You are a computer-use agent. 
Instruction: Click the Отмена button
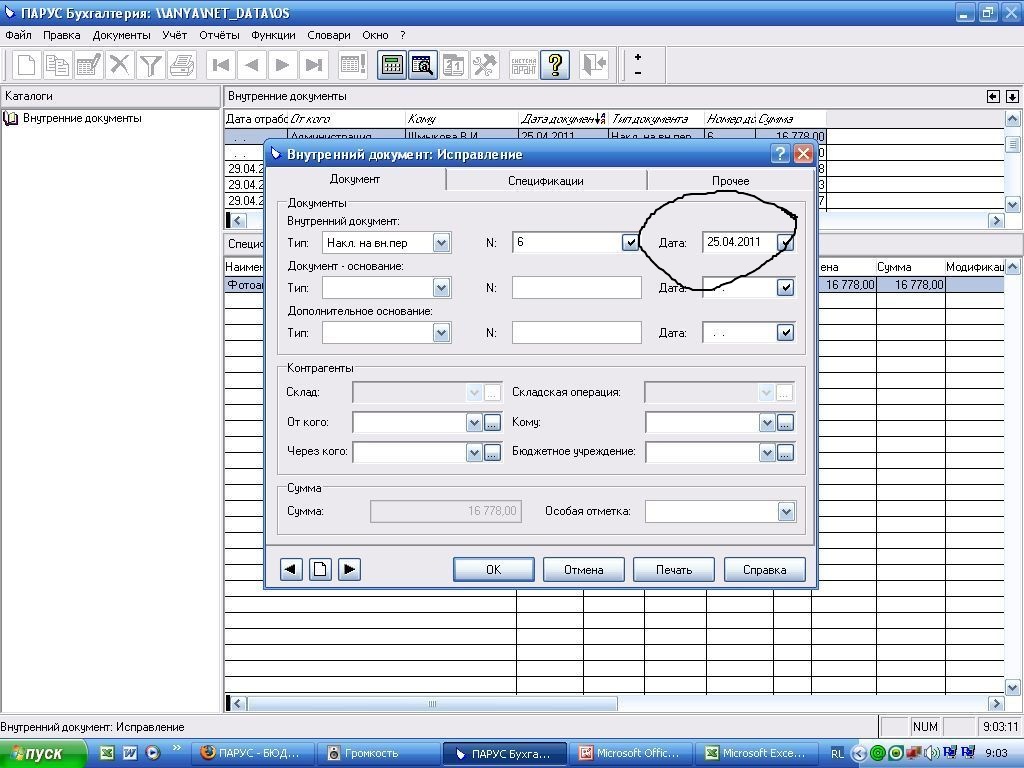point(583,569)
